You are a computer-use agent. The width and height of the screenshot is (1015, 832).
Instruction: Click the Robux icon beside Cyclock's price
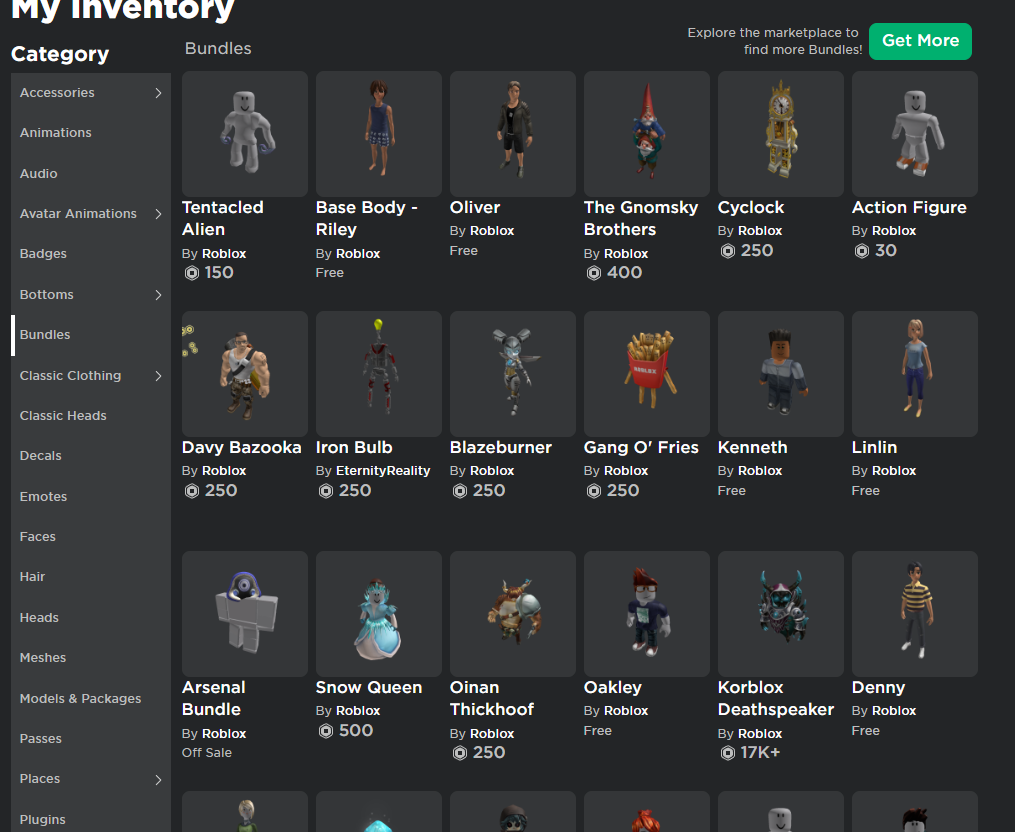[x=728, y=251]
